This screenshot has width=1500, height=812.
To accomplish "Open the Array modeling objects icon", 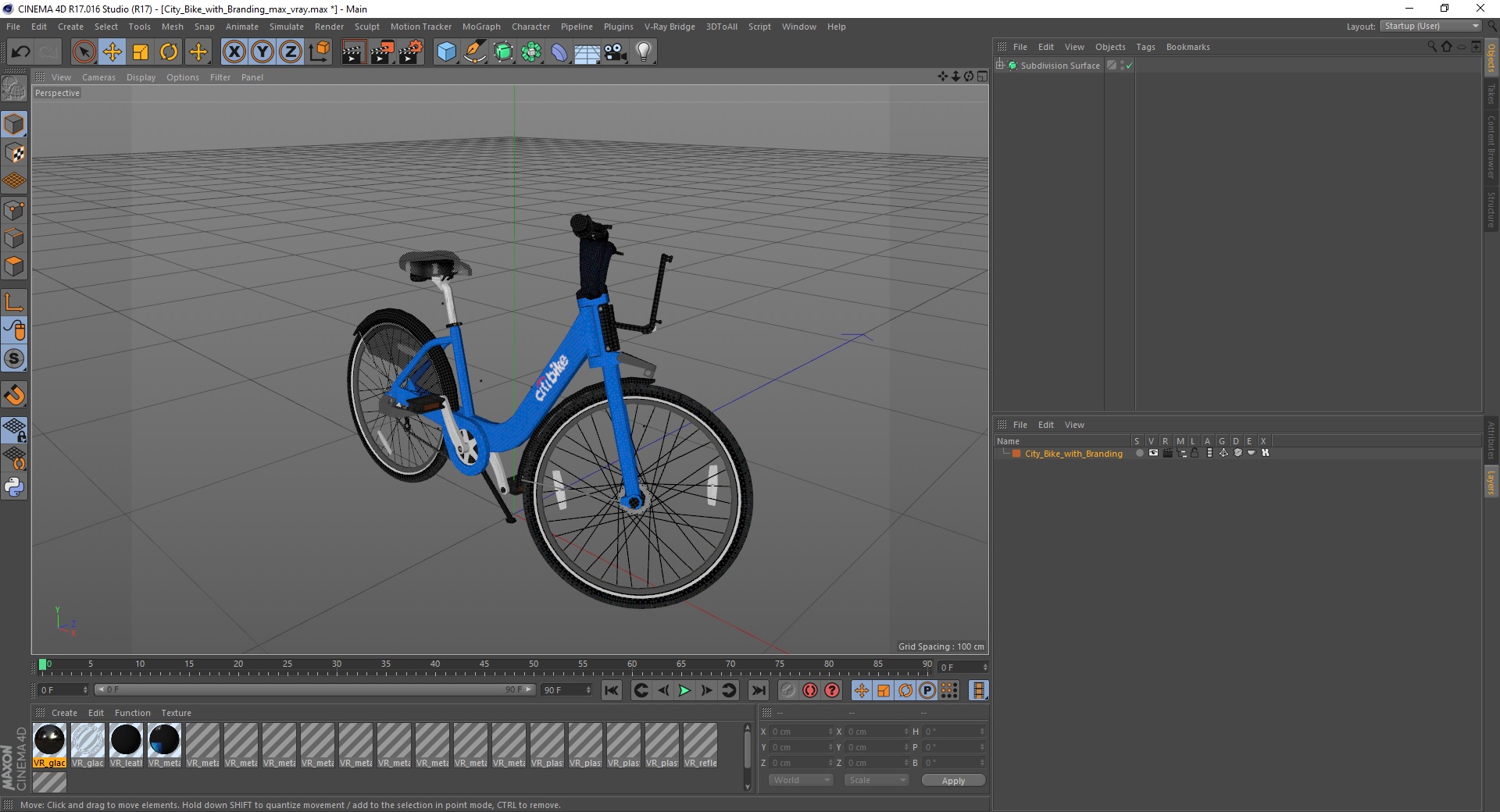I will (531, 52).
